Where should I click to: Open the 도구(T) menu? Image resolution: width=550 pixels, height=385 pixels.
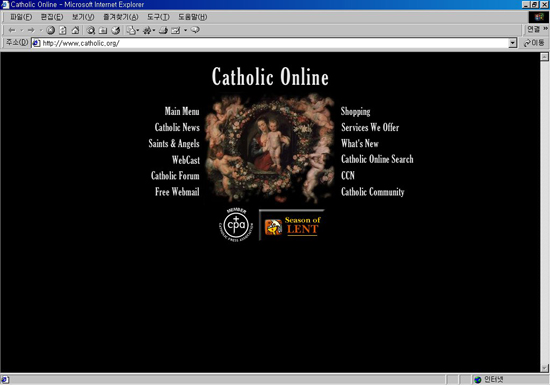pyautogui.click(x=158, y=17)
